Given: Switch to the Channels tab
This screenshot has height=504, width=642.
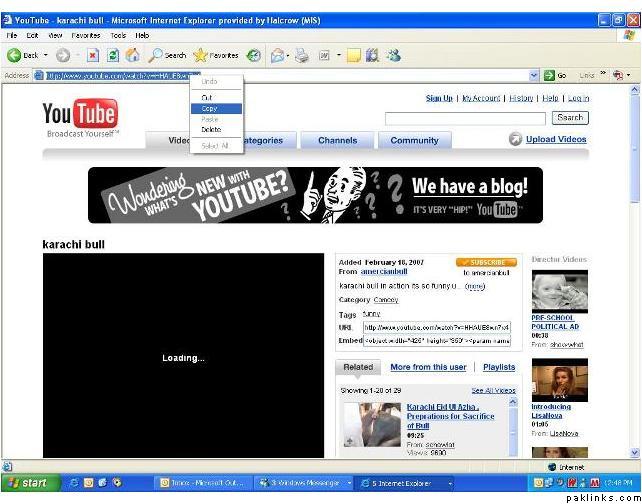Looking at the screenshot, I should point(337,140).
